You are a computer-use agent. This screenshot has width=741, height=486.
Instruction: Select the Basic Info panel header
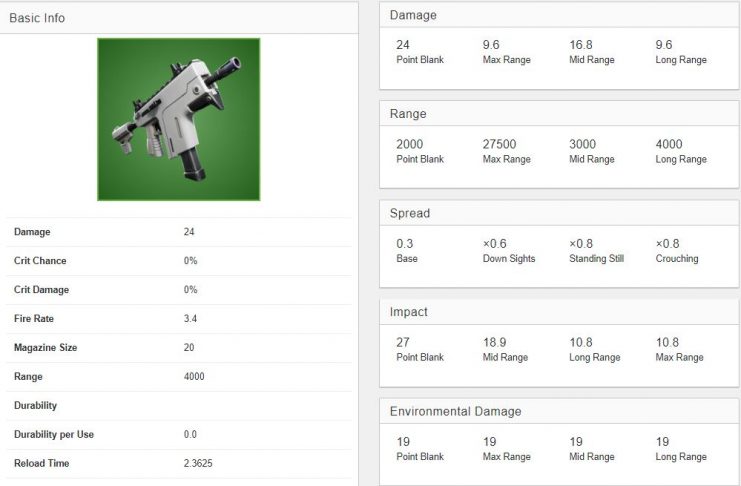(x=179, y=18)
